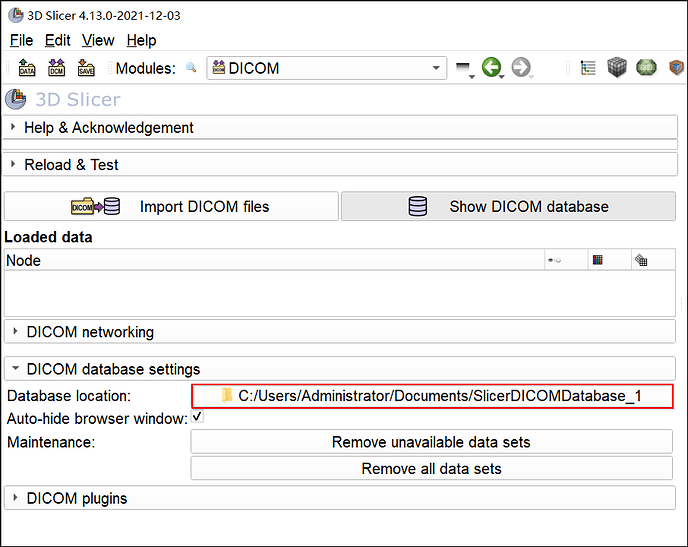Viewport: 688px width, 547px height.
Task: Open the Modules DICOM dropdown
Action: click(x=327, y=68)
